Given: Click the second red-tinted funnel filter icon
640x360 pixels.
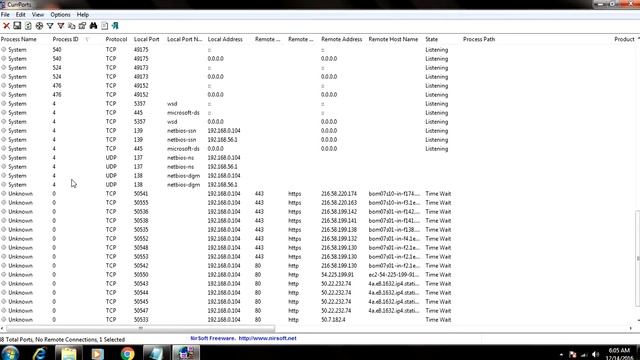Looking at the screenshot, I should point(61,26).
